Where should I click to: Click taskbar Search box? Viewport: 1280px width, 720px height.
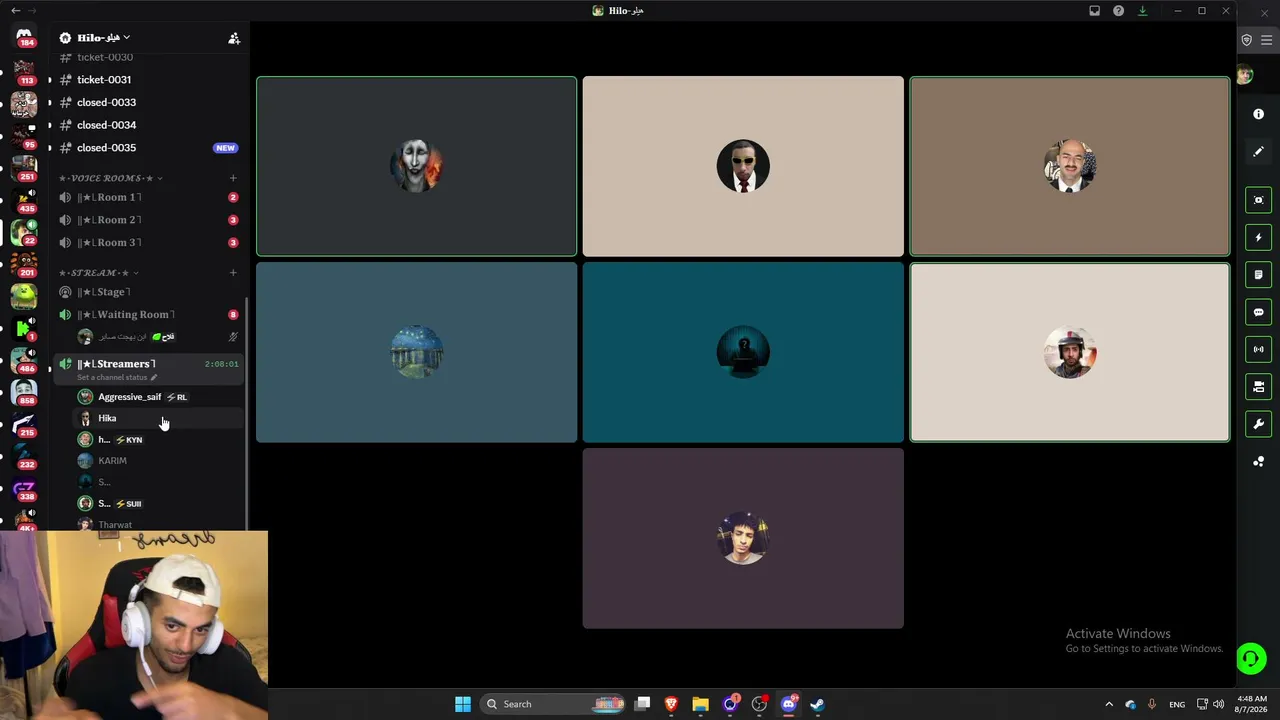(x=554, y=704)
